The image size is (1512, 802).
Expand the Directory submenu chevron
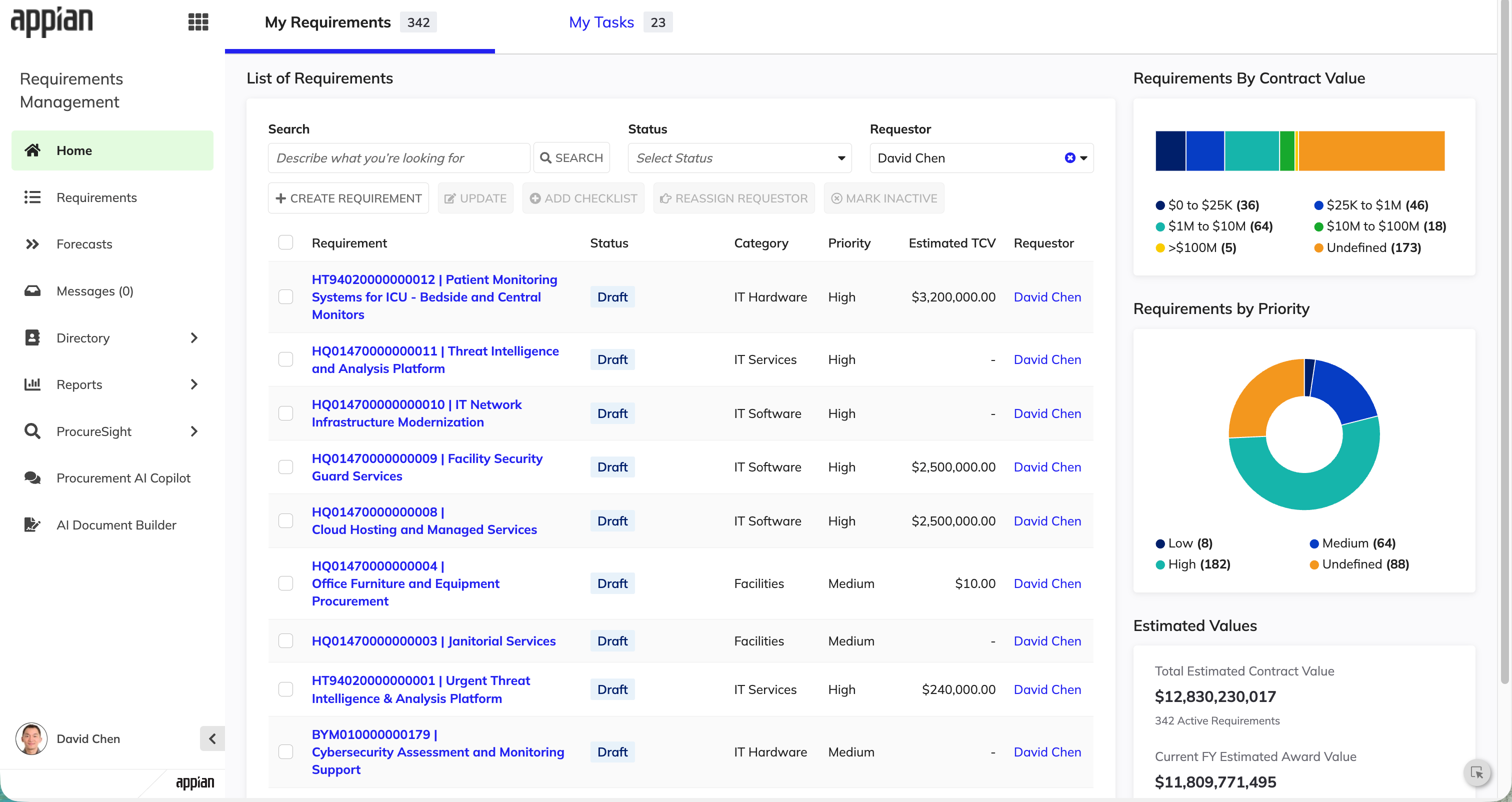[x=194, y=337]
